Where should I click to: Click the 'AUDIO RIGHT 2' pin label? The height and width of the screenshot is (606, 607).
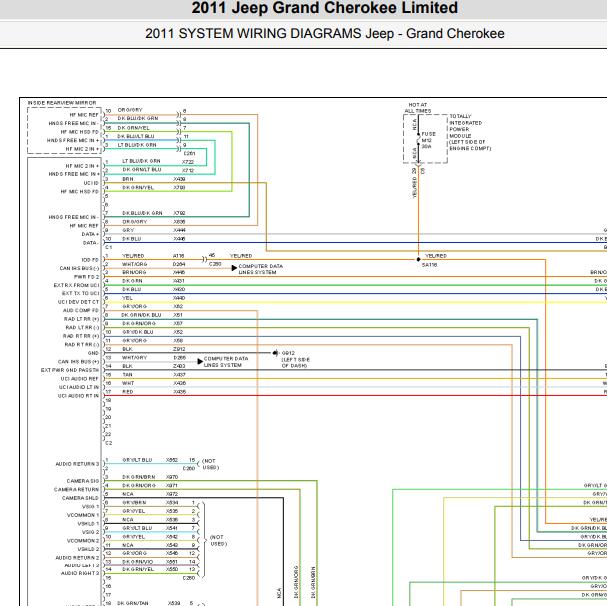click(80, 573)
